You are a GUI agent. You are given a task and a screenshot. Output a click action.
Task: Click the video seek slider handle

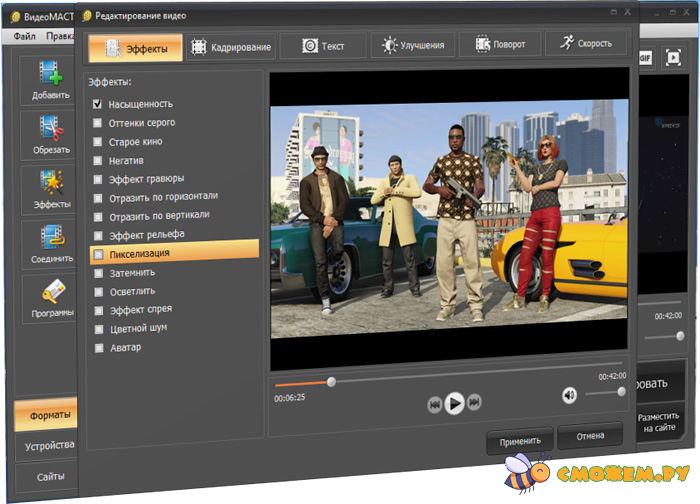pyautogui.click(x=331, y=382)
